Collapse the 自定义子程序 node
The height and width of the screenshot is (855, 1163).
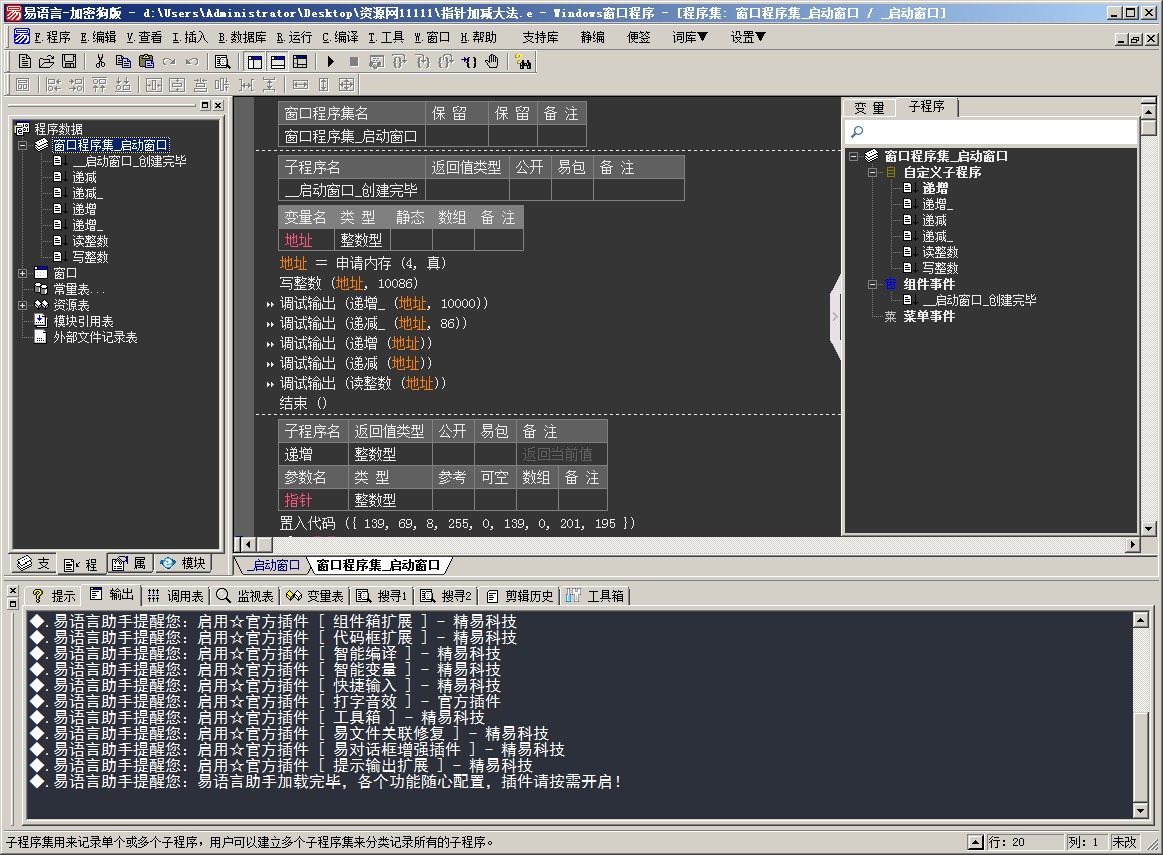click(x=872, y=172)
